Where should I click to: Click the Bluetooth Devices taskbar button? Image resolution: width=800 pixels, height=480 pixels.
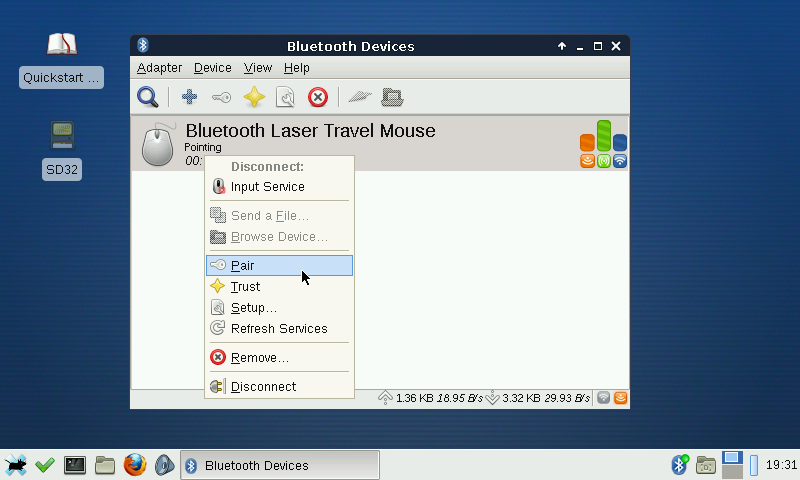click(280, 465)
